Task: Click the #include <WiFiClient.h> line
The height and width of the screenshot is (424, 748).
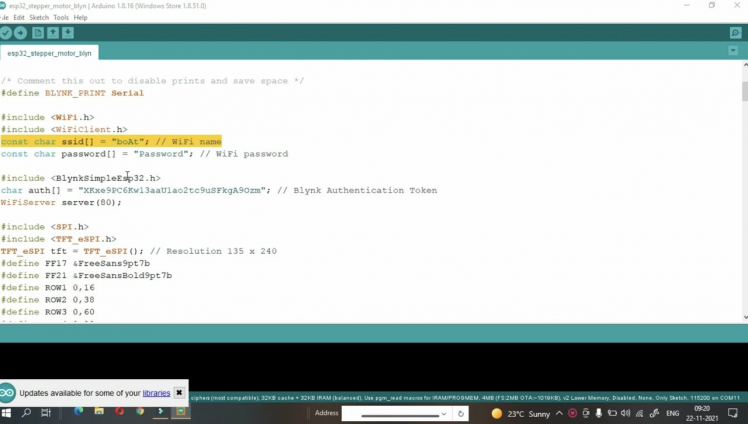Action: 64,130
